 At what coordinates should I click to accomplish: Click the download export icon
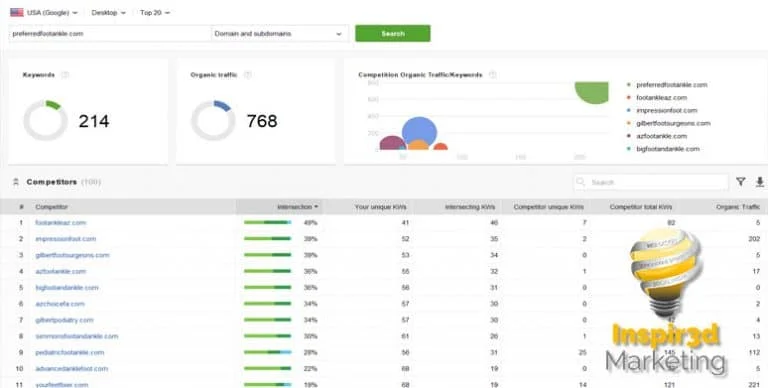760,182
